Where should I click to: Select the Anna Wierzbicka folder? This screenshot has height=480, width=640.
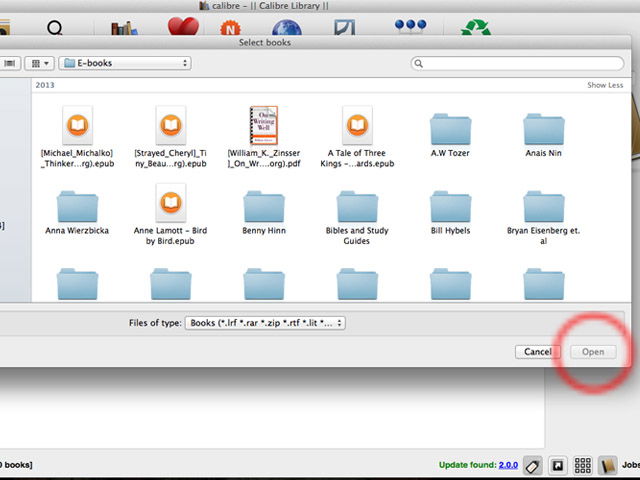pos(77,213)
